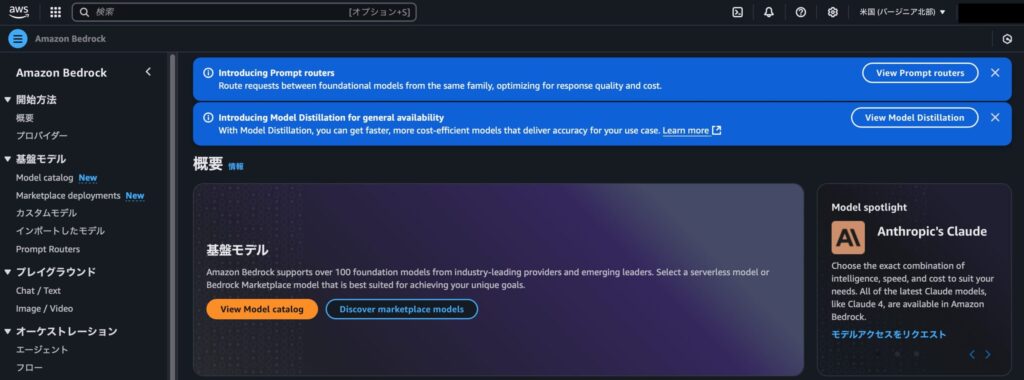Open Chat / Text playground
The image size is (1024, 380).
[38, 291]
